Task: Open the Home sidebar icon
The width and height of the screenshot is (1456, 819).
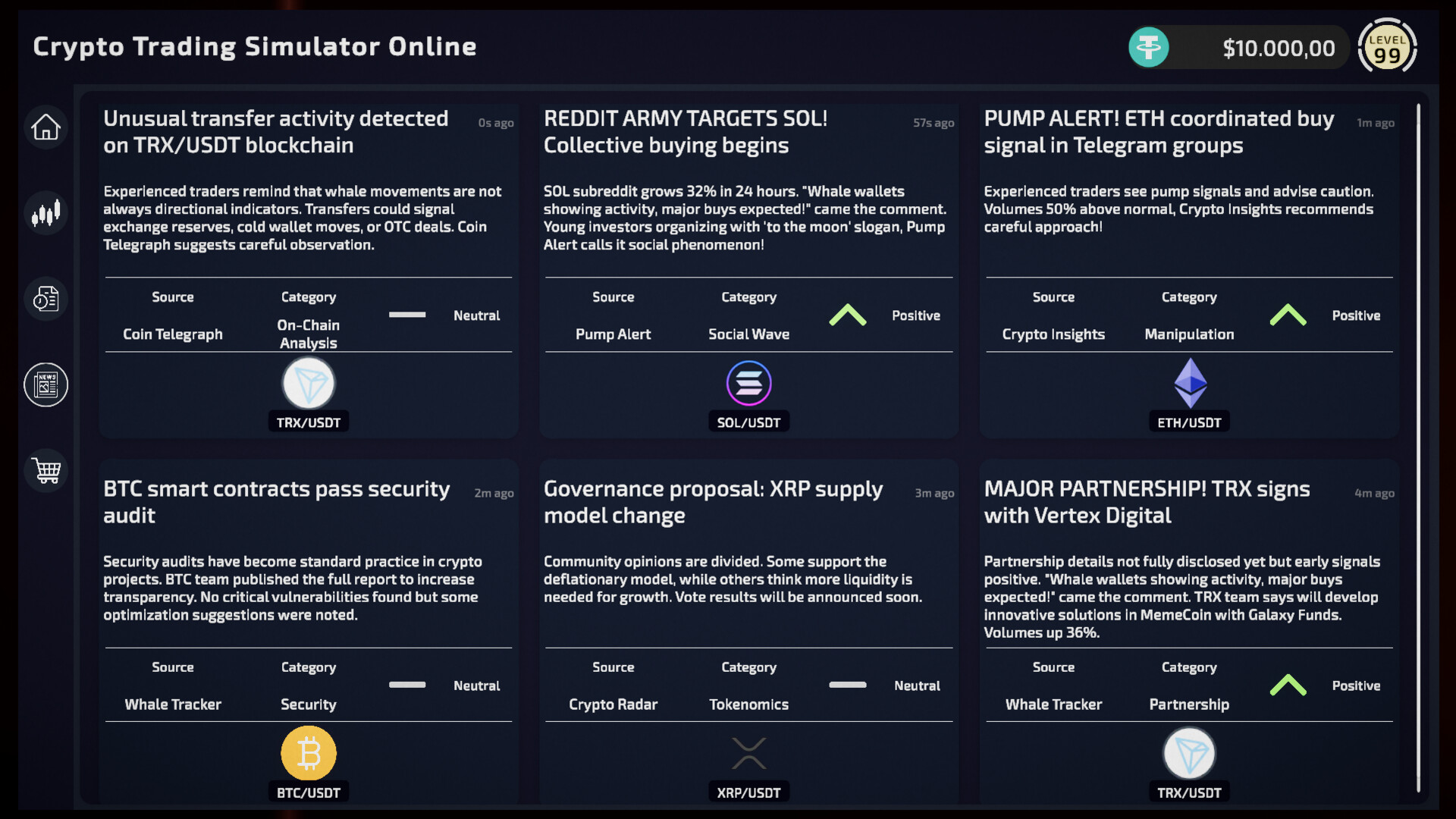Action: [45, 127]
